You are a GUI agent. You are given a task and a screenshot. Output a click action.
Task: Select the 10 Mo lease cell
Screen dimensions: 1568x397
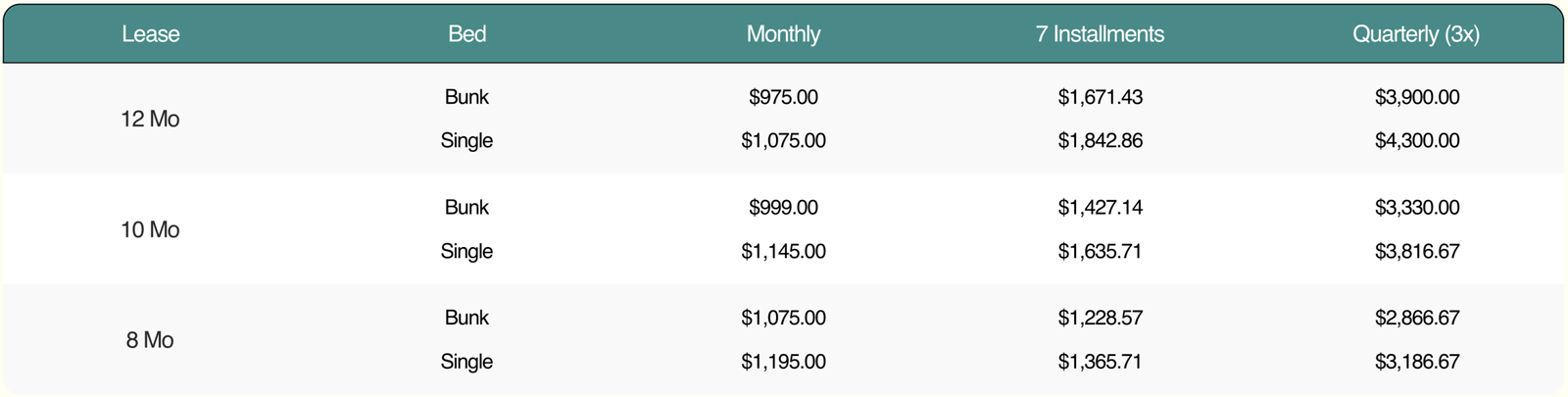pyautogui.click(x=151, y=230)
